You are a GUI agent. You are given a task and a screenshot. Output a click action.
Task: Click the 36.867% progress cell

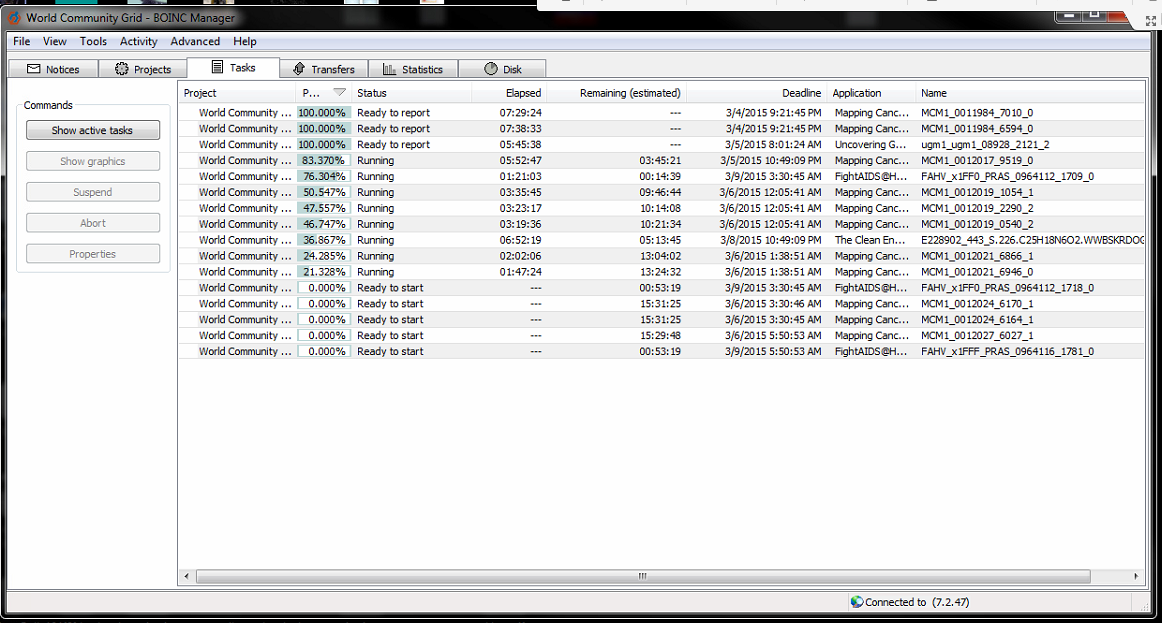coord(324,240)
